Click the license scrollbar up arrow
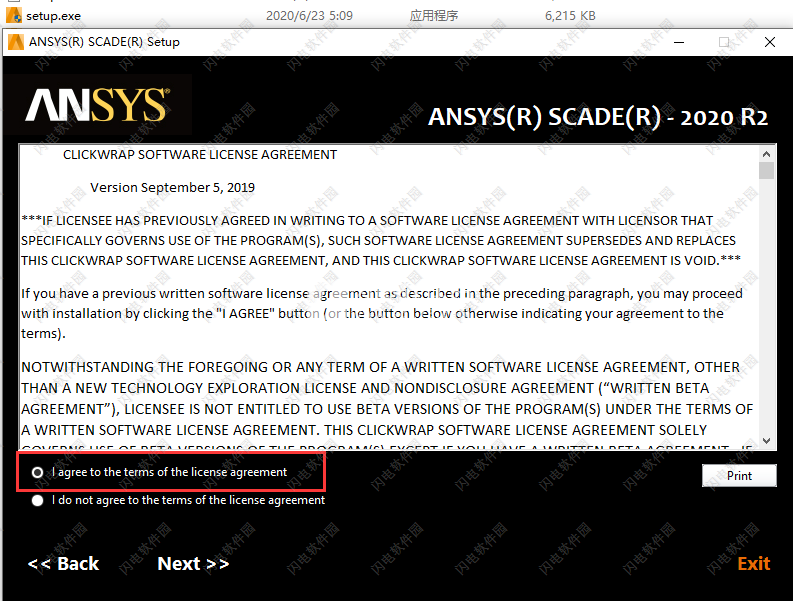 click(x=766, y=154)
